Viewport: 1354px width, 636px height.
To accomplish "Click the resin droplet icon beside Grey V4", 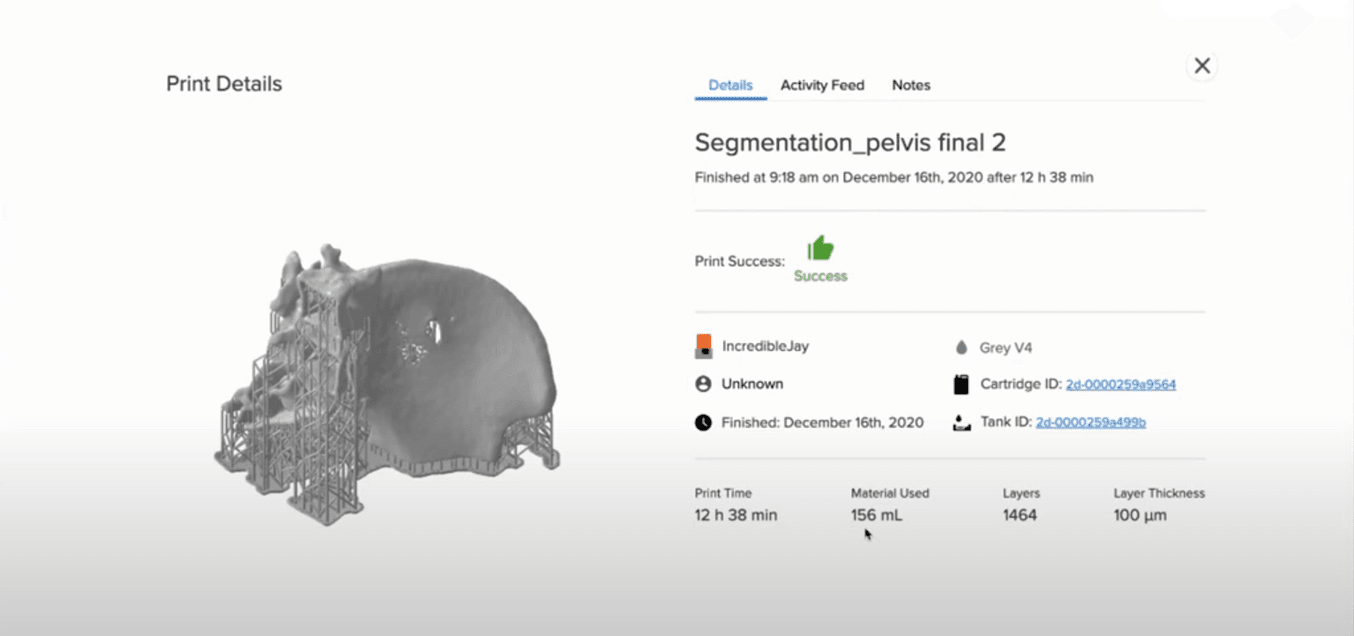I will [961, 348].
